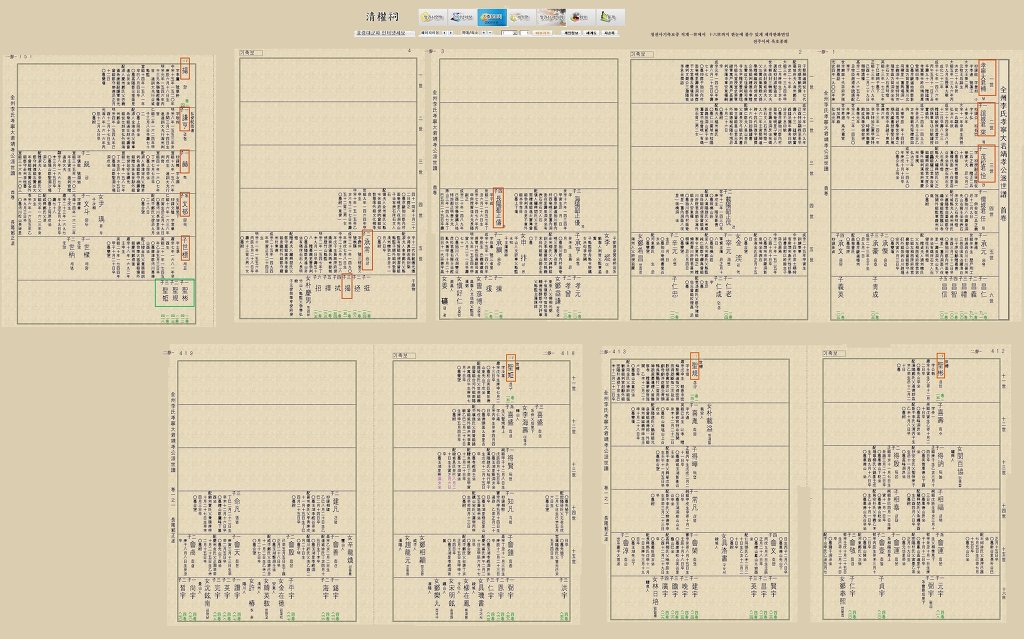Click the underlined link at the toolbar's left end
Viewport: 1024px width, 639px height.
[x=384, y=33]
